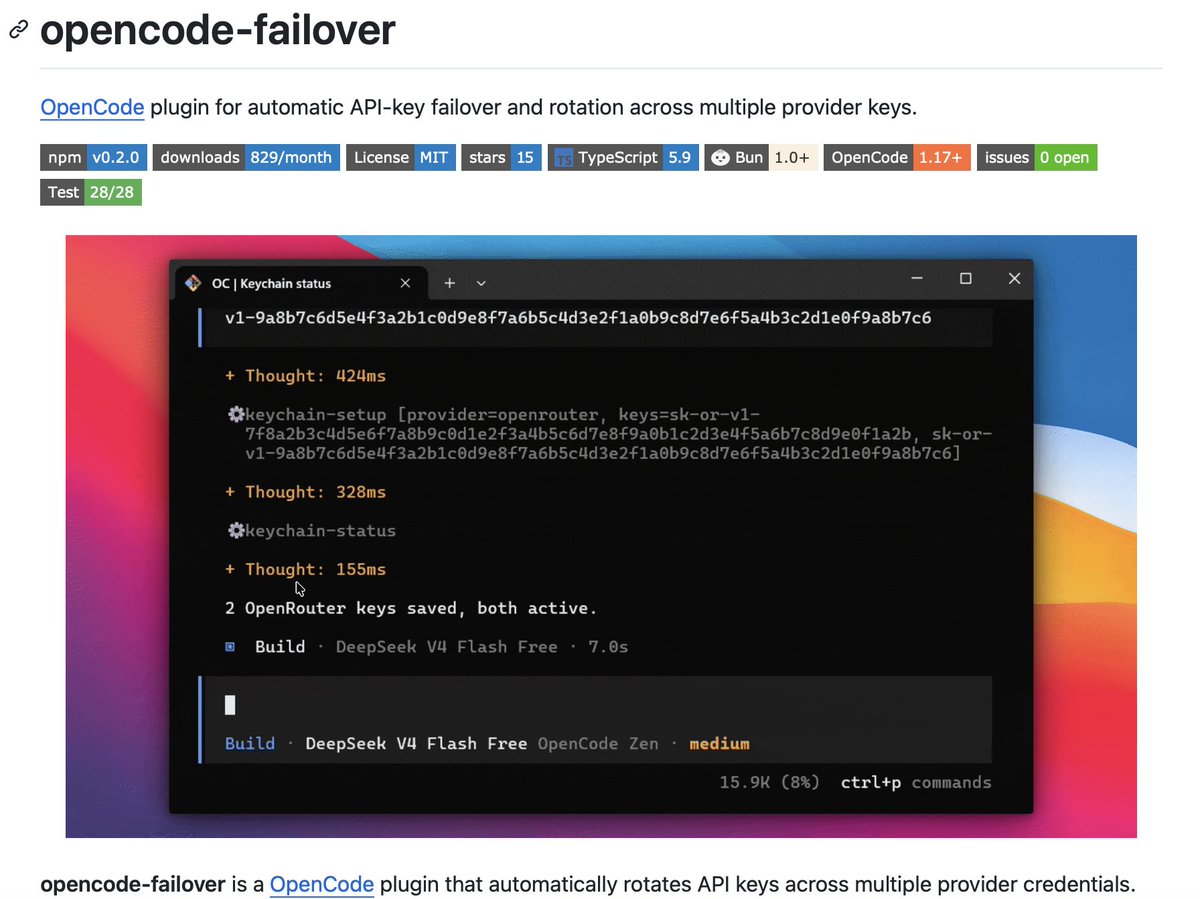The width and height of the screenshot is (1200, 899).
Task: Click the keychain-status tool call text
Action: click(x=321, y=530)
